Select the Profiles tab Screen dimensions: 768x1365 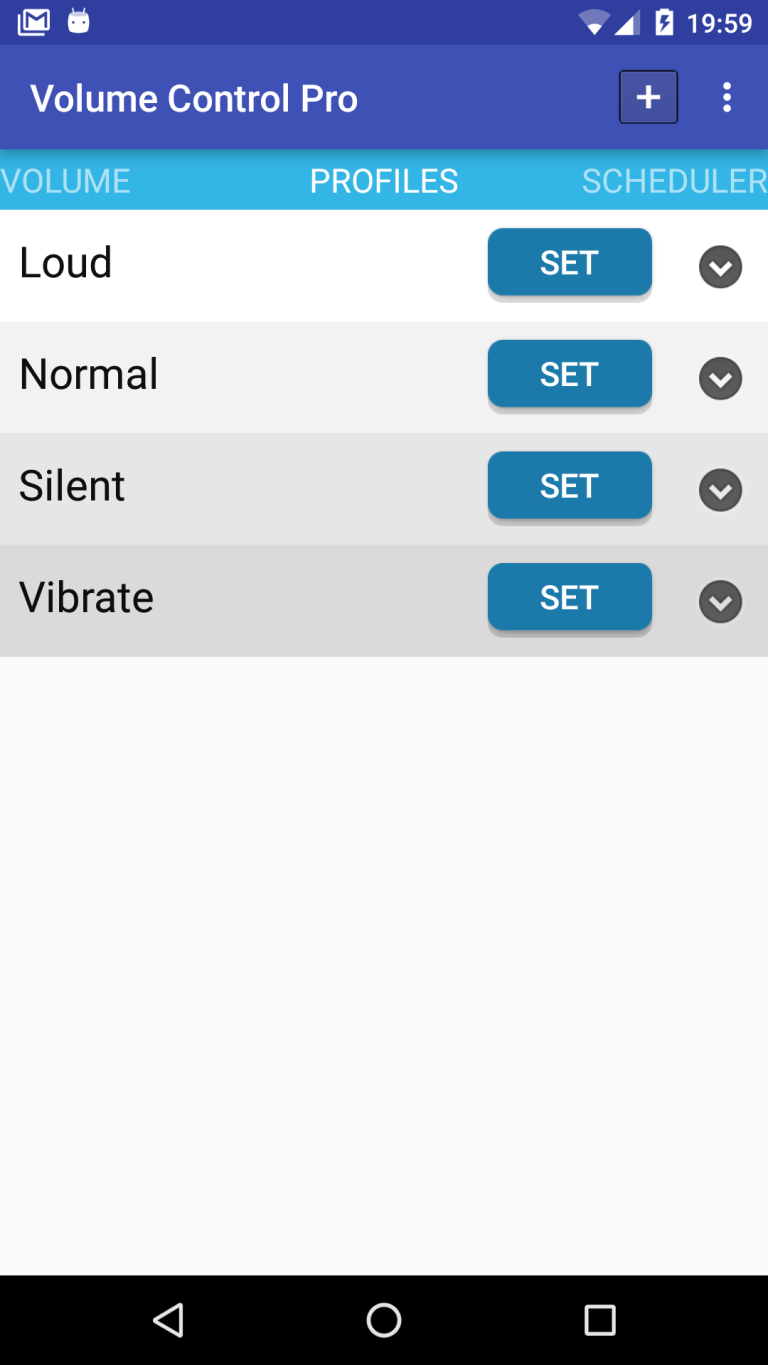coord(384,181)
